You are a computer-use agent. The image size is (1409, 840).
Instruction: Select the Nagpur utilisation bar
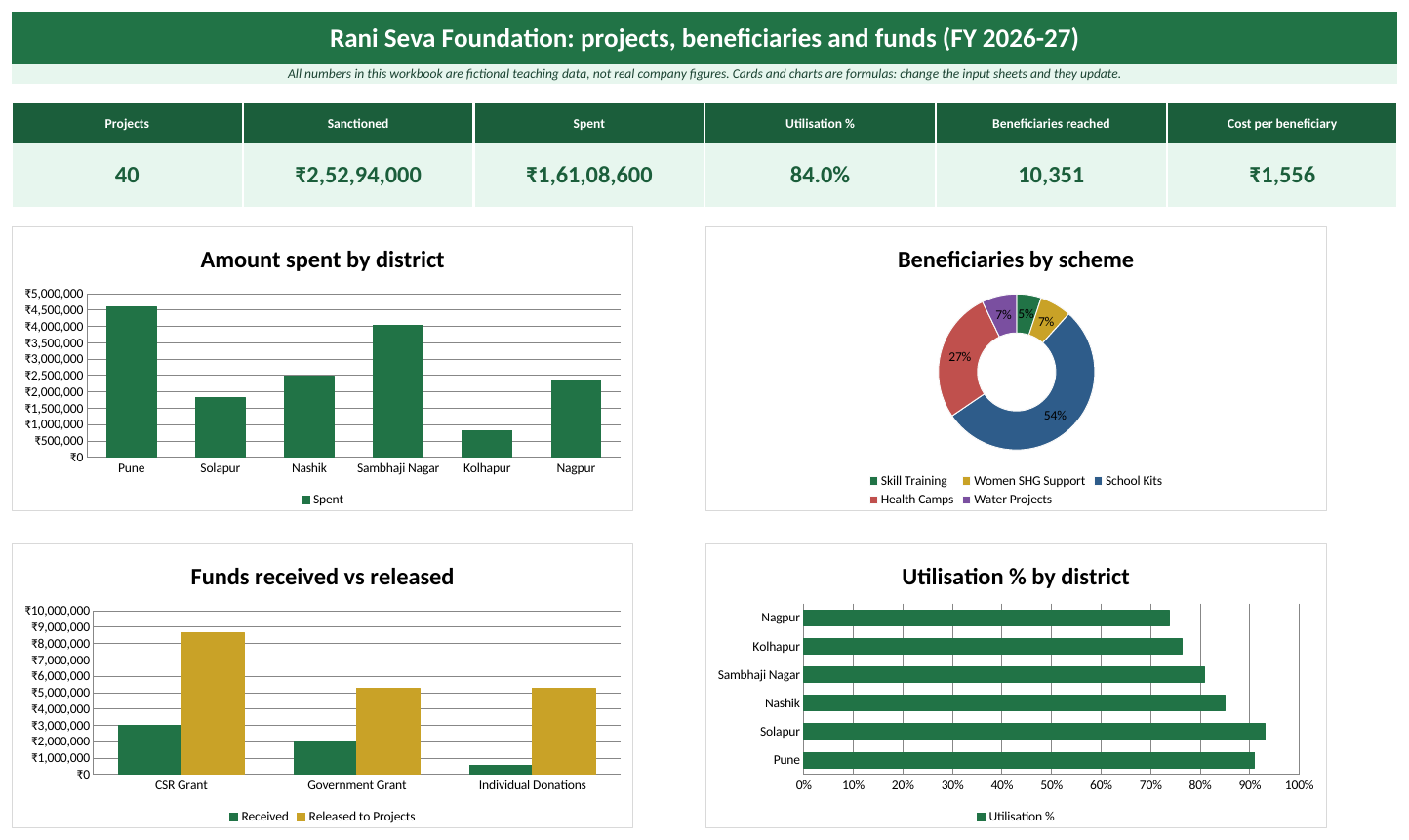point(986,618)
